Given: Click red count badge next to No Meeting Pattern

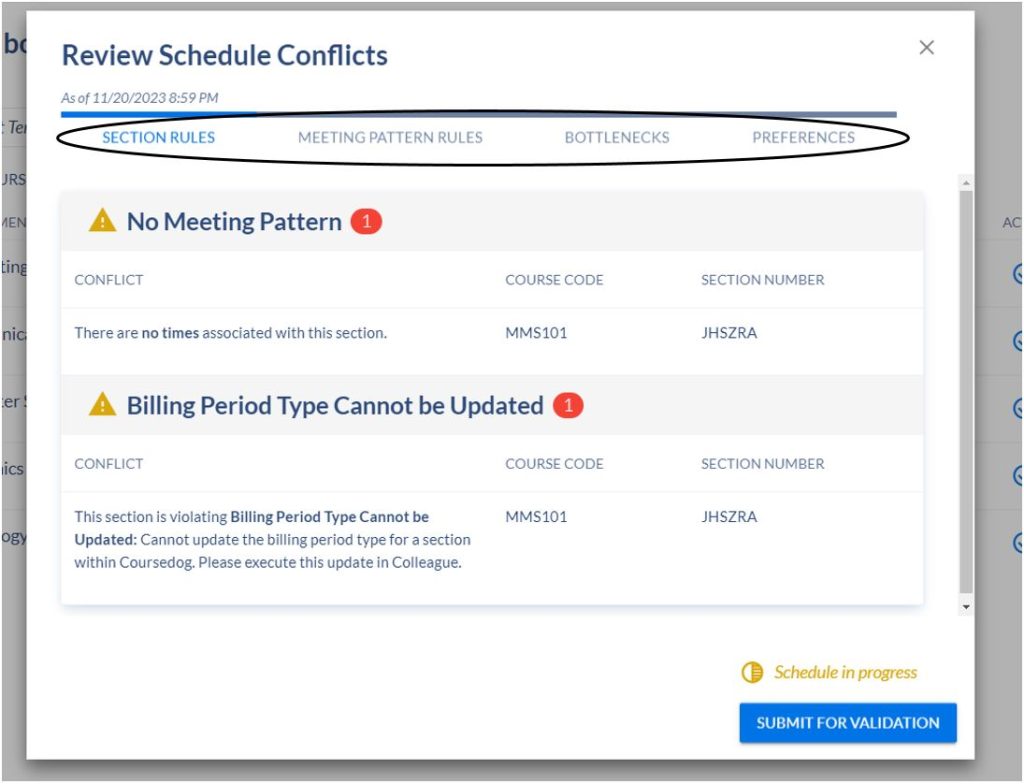Looking at the screenshot, I should (x=366, y=222).
